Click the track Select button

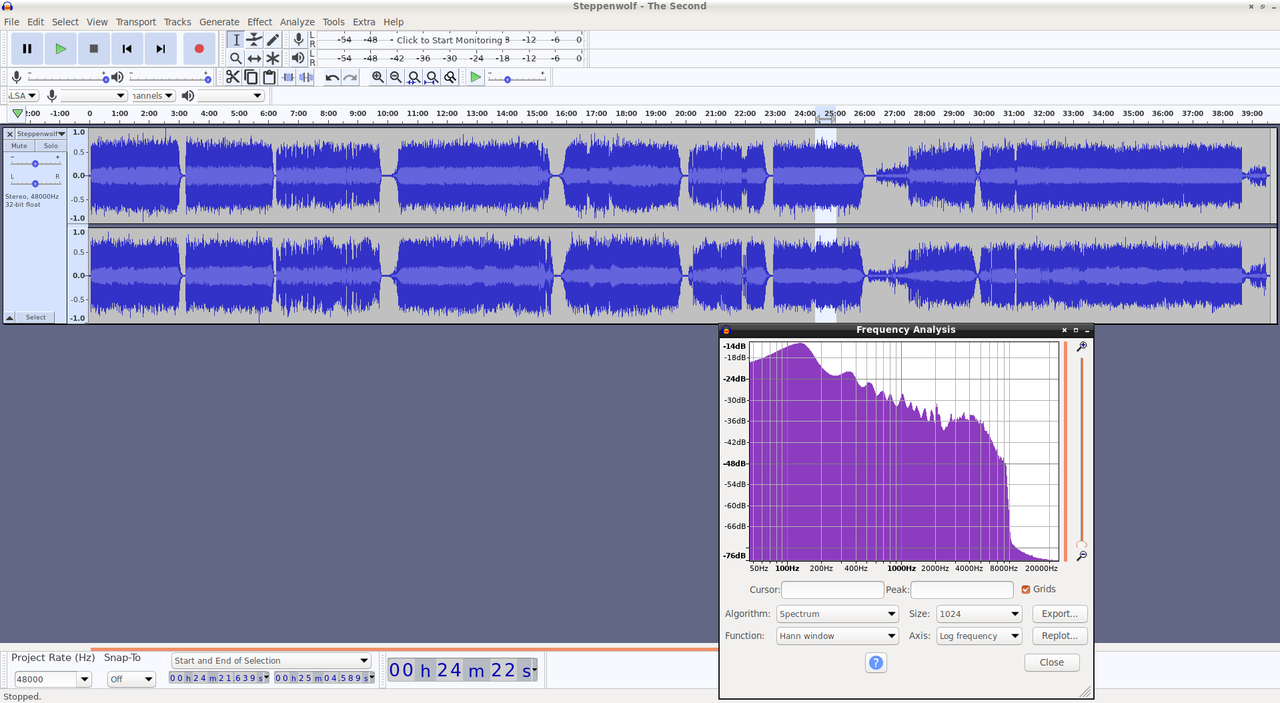pos(36,317)
